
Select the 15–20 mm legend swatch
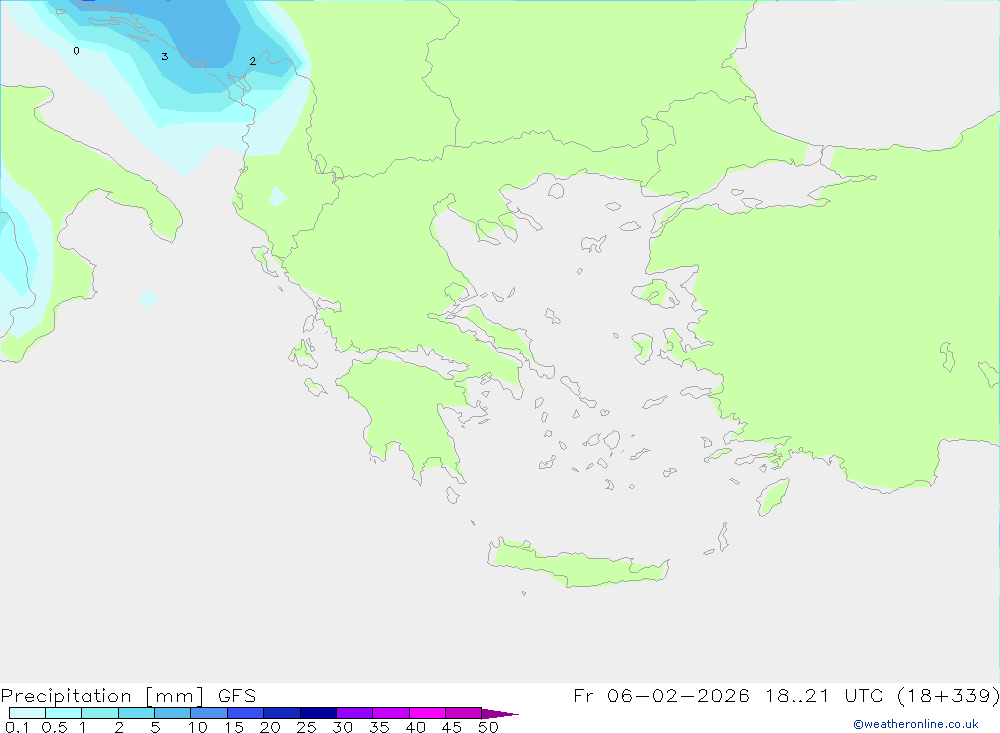(x=246, y=713)
